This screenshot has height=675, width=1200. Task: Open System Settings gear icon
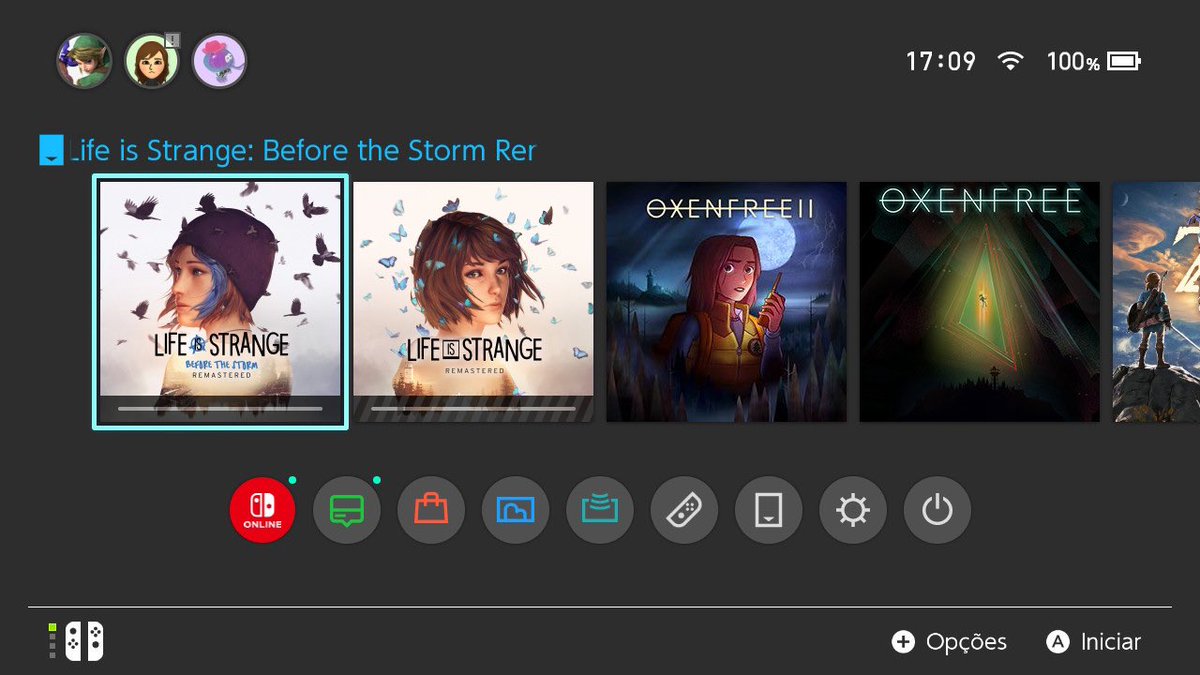852,511
